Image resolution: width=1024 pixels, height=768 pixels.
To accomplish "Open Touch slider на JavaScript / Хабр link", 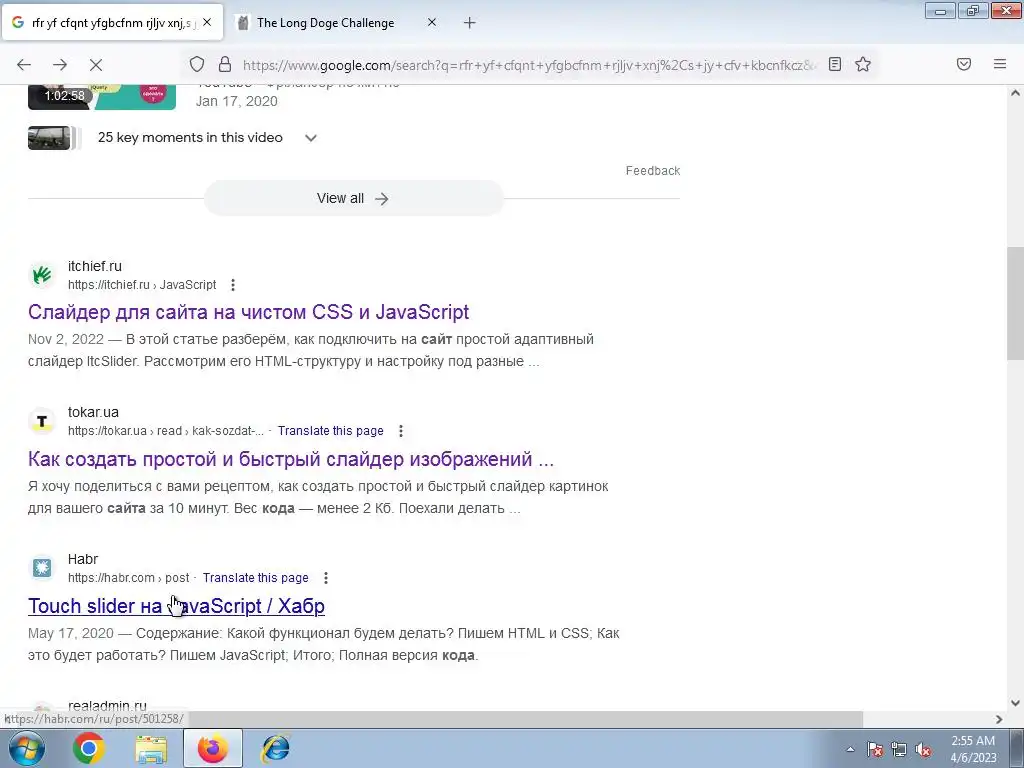I will (176, 606).
